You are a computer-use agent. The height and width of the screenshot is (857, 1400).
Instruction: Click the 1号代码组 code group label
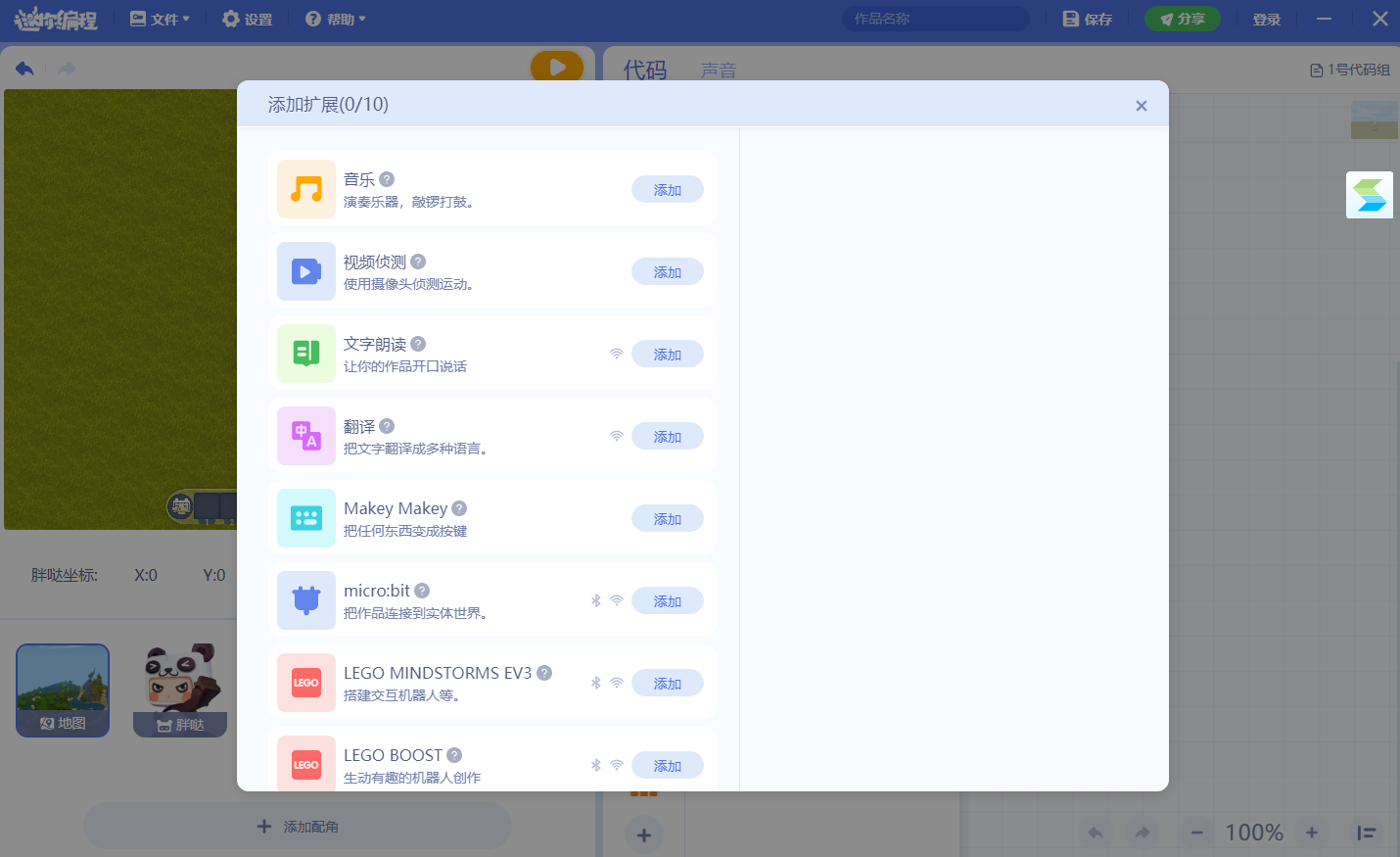pyautogui.click(x=1350, y=70)
